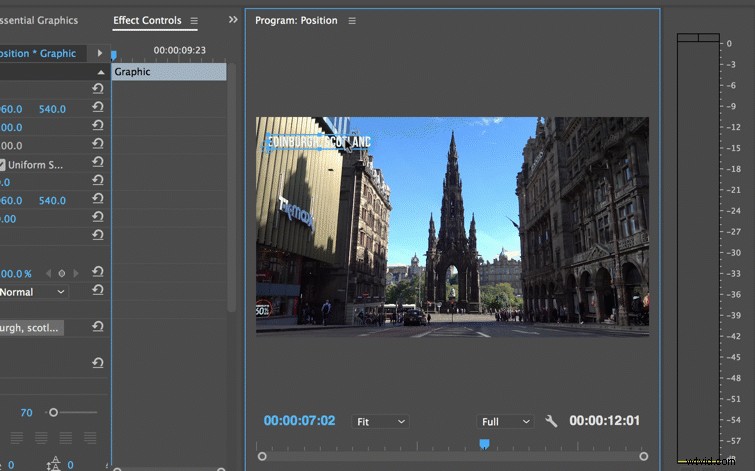Open the Full playback resolution dropdown
This screenshot has width=755, height=471.
click(x=505, y=422)
